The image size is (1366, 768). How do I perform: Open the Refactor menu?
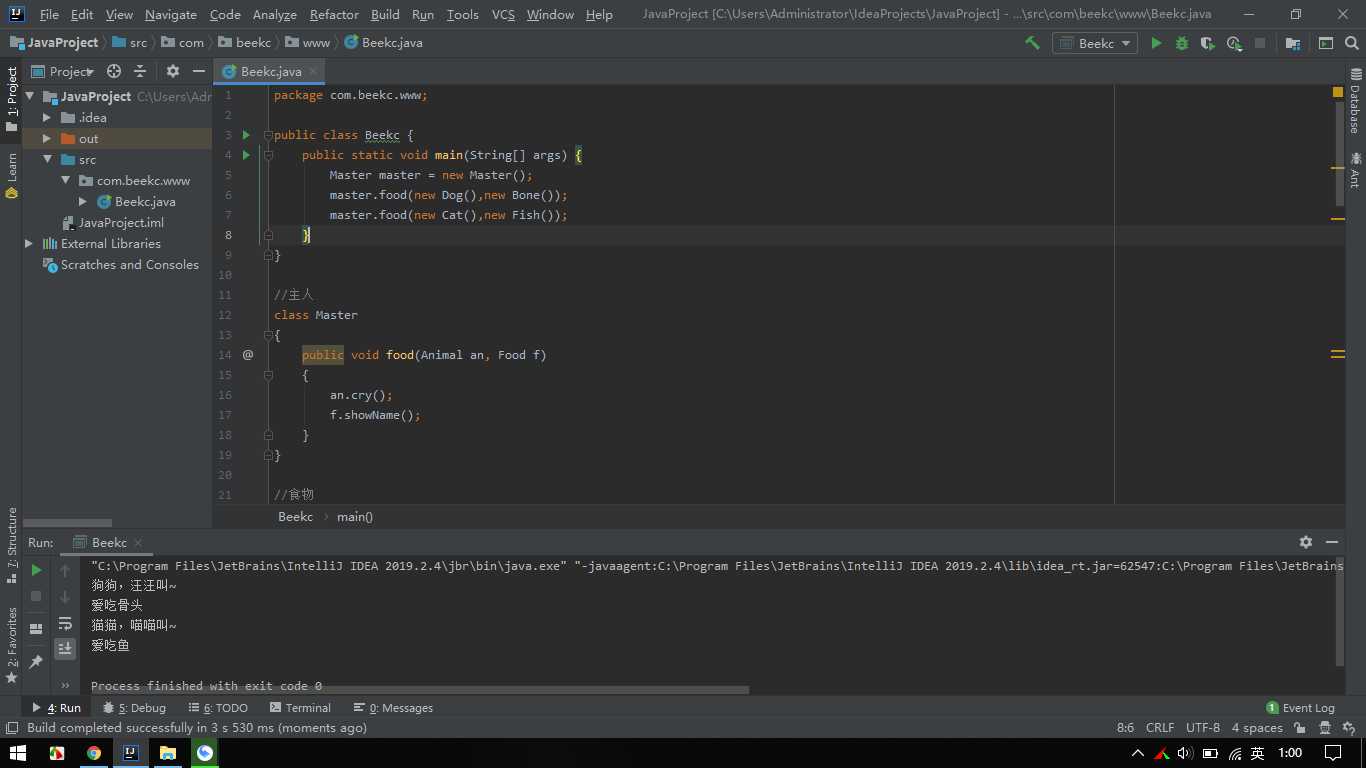(x=334, y=14)
